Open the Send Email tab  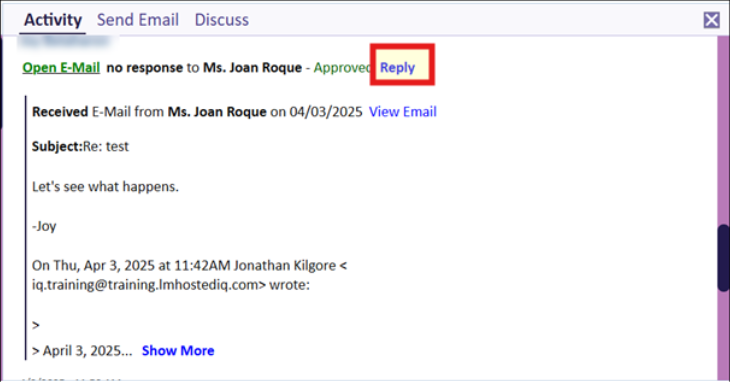[x=138, y=20]
